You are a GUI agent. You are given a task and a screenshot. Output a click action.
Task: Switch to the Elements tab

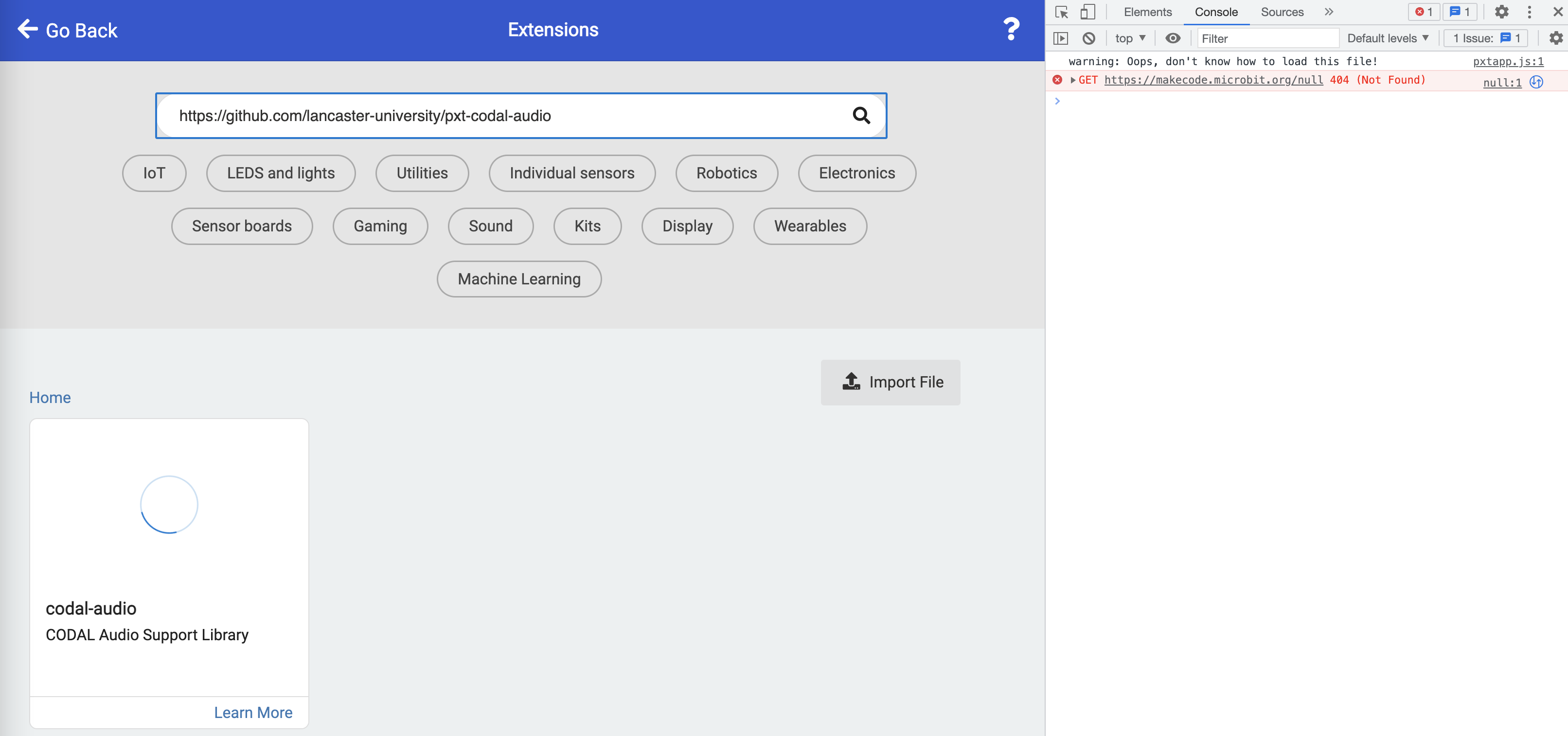point(1147,12)
